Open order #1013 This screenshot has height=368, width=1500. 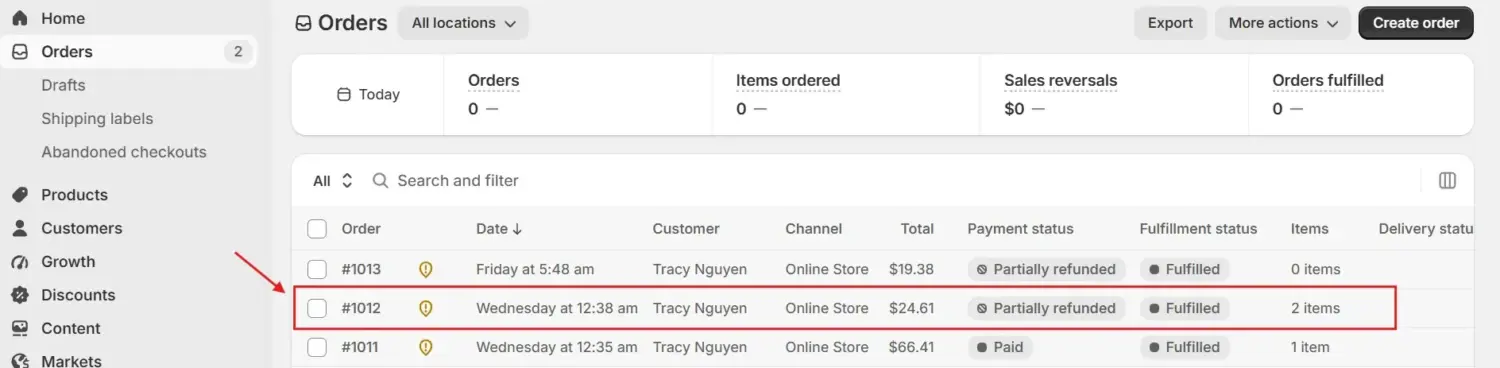pos(361,269)
